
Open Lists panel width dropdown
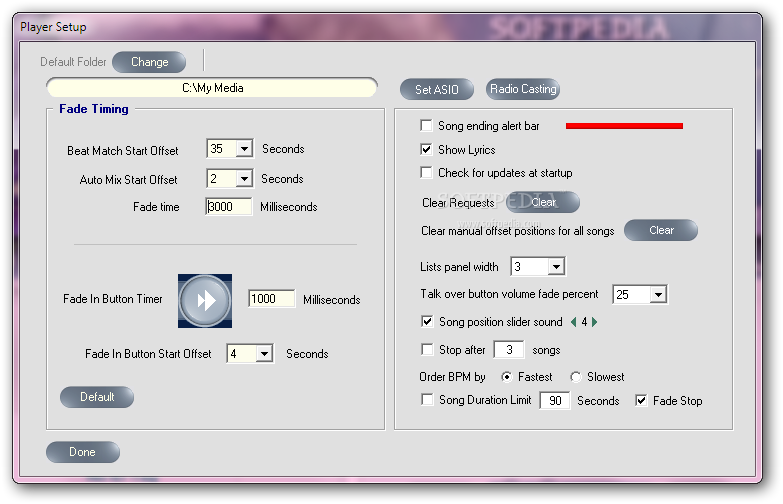click(556, 267)
